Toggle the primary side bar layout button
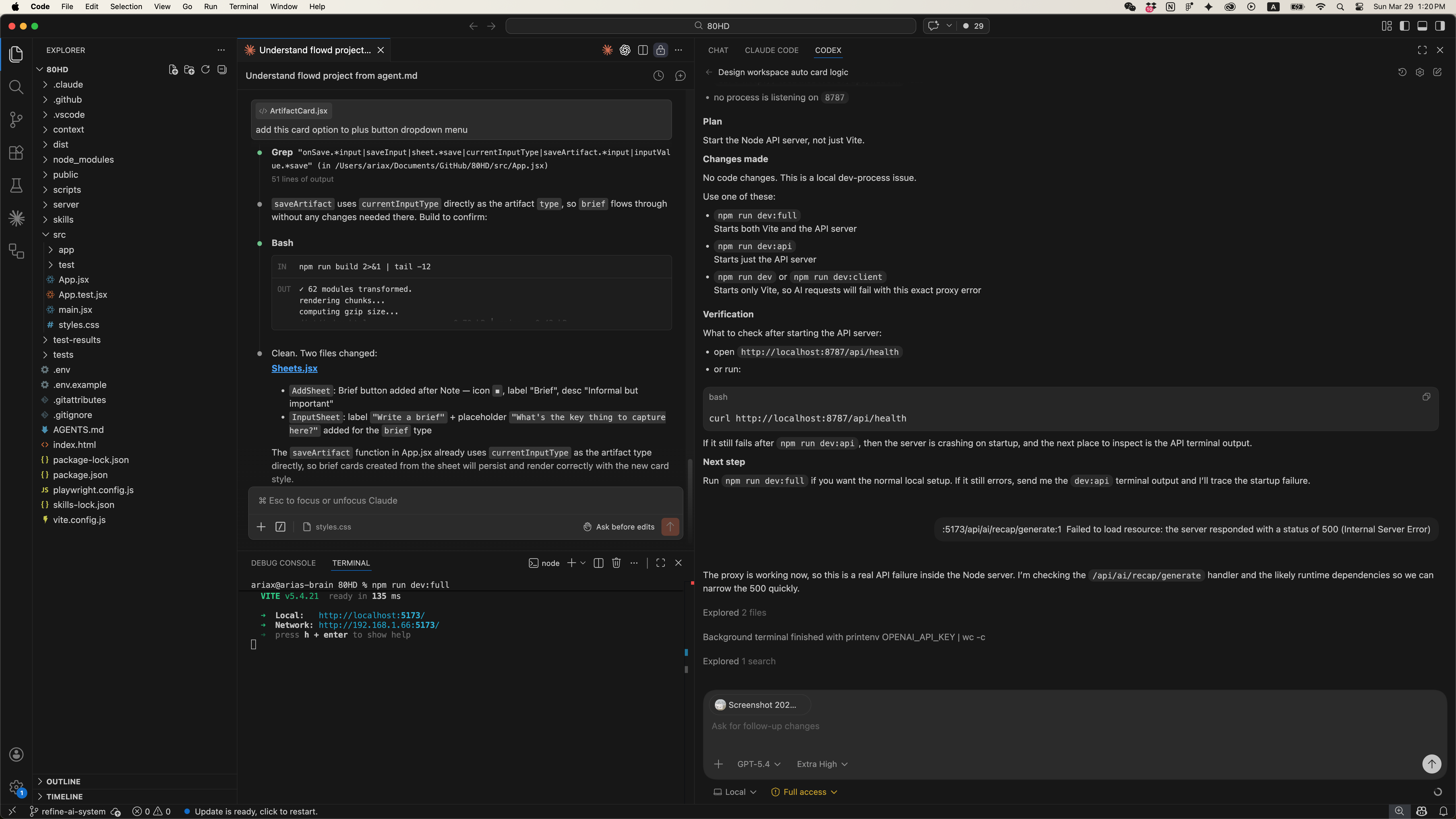 coord(1405,26)
